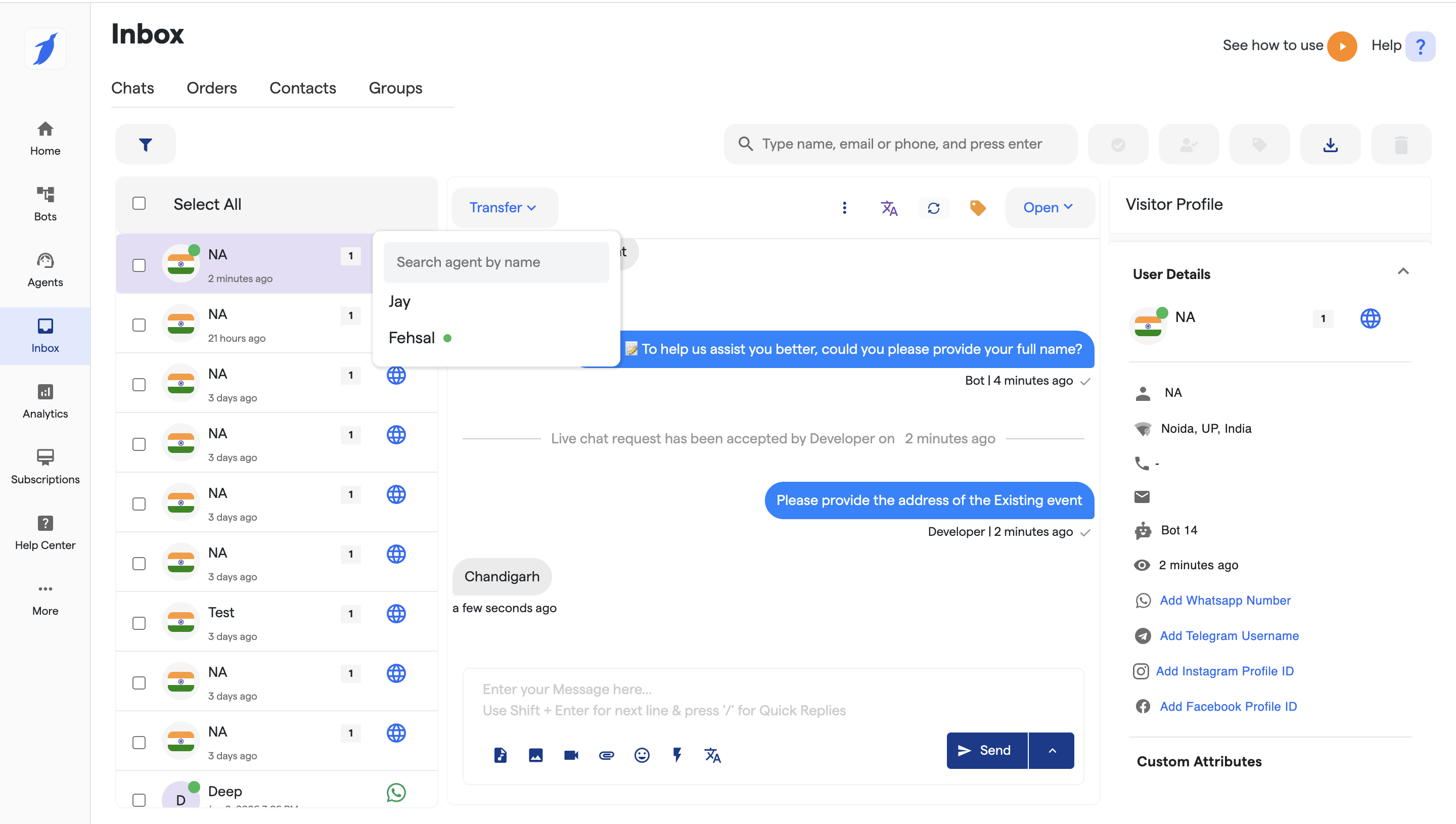Click the refresh conversation icon

point(934,208)
